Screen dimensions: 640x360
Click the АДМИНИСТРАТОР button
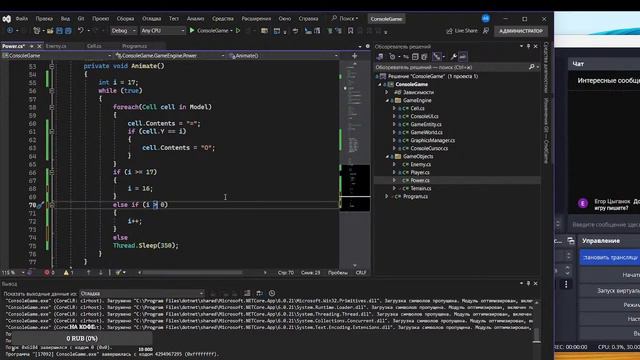(x=521, y=31)
